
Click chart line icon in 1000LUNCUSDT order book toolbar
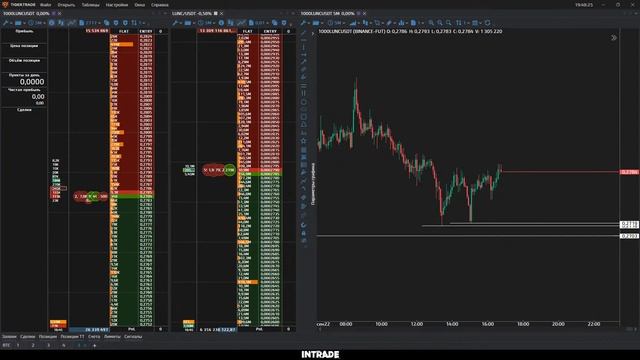(x=71, y=23)
